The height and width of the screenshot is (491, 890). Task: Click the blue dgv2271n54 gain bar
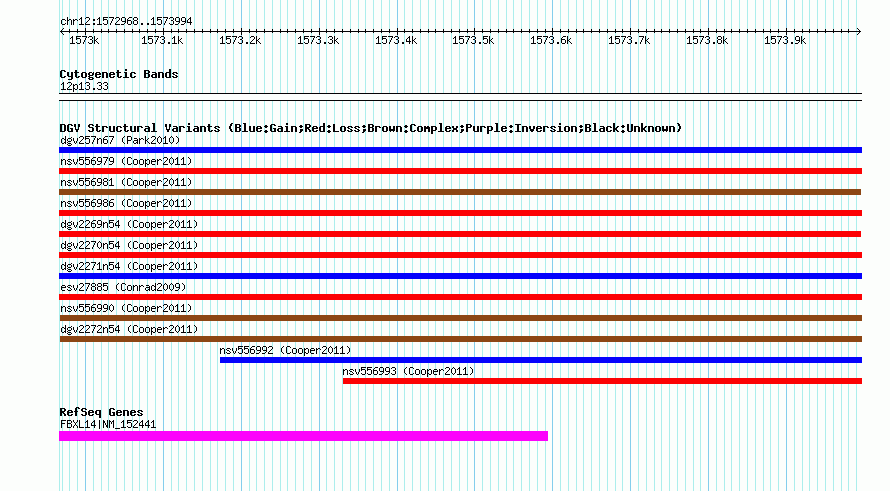460,276
